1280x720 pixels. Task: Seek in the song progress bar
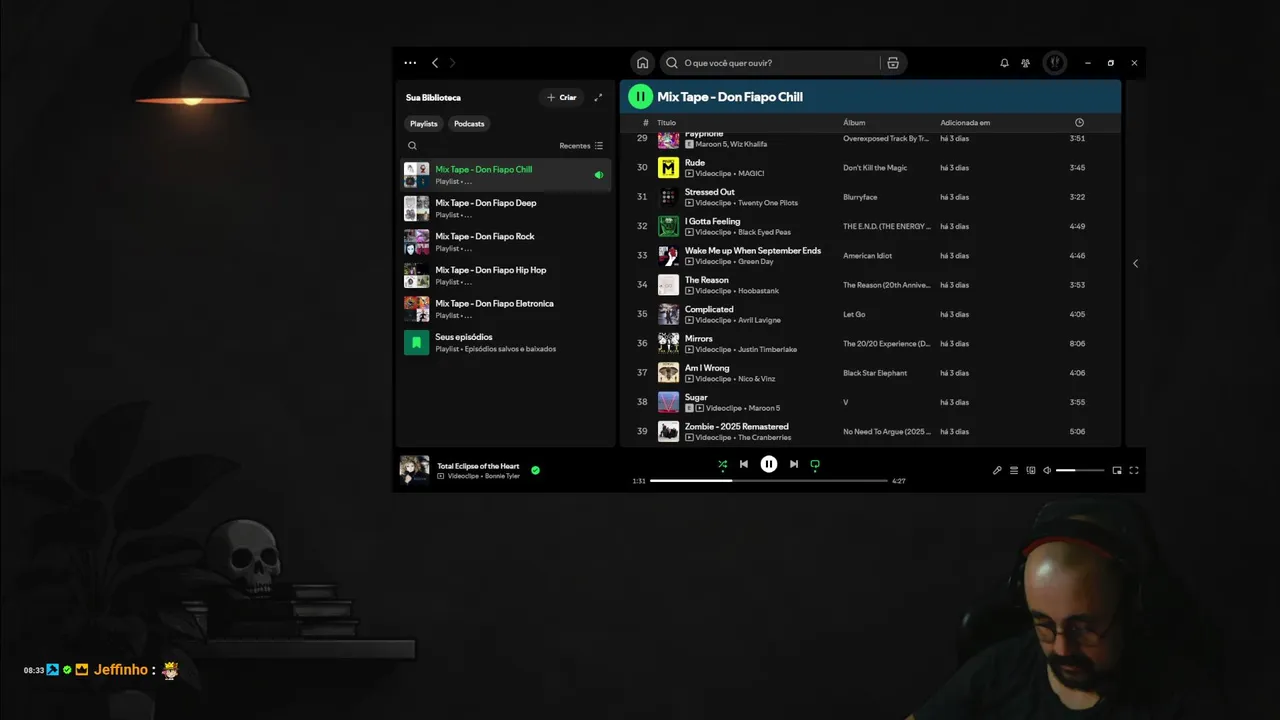coord(769,481)
